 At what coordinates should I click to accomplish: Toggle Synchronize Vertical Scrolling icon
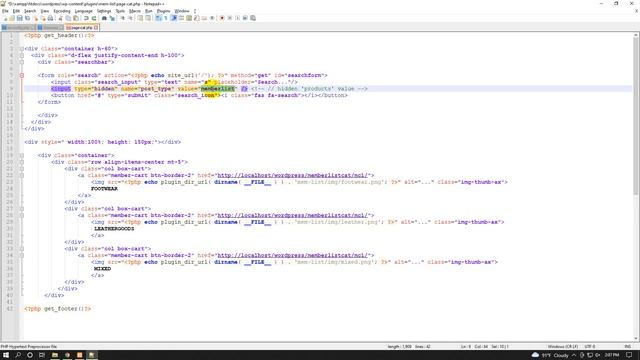click(140, 18)
